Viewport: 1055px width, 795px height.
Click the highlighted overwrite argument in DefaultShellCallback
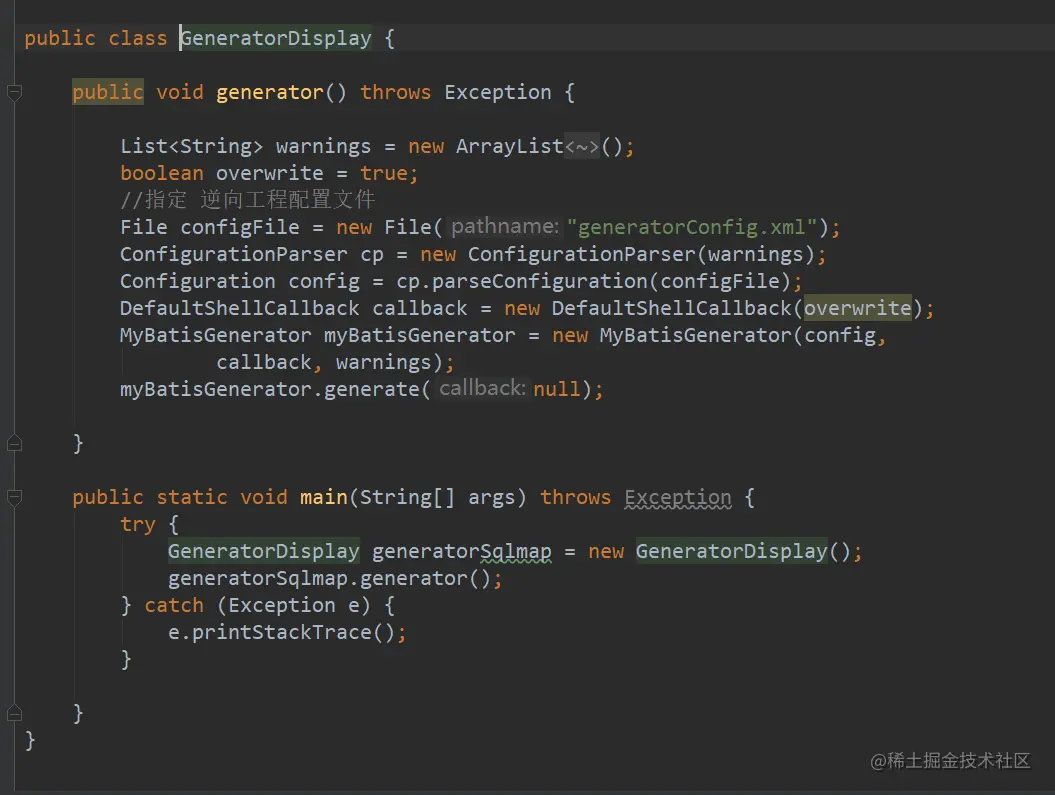point(858,308)
